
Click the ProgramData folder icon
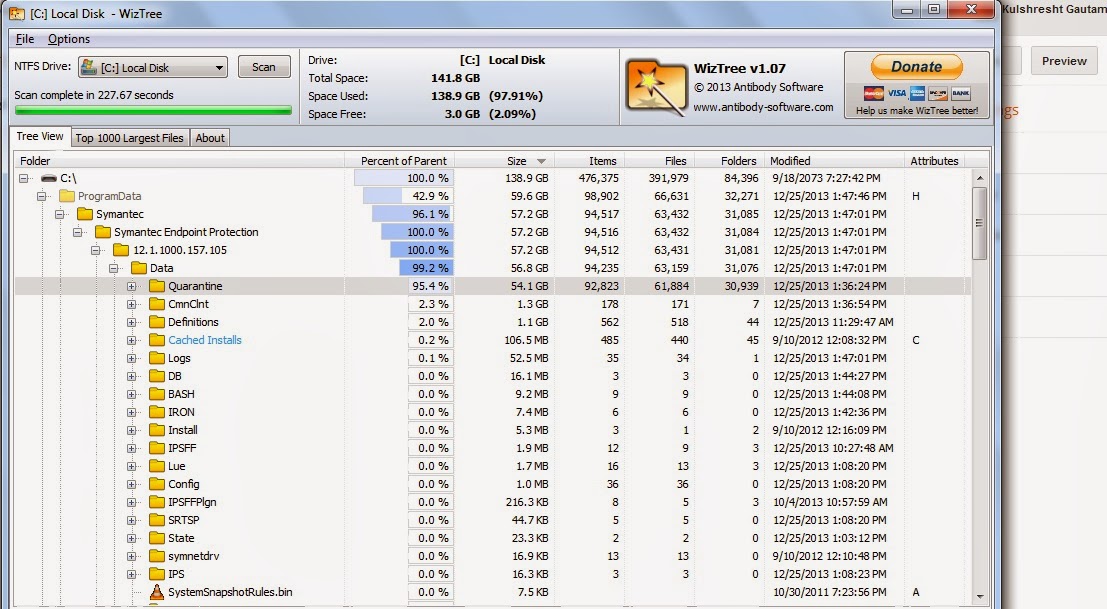point(67,196)
